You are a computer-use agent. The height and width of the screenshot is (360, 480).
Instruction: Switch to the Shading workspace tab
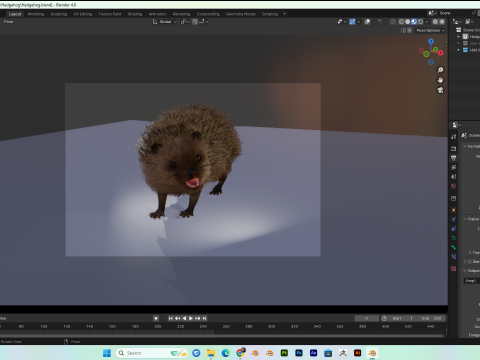tap(135, 14)
